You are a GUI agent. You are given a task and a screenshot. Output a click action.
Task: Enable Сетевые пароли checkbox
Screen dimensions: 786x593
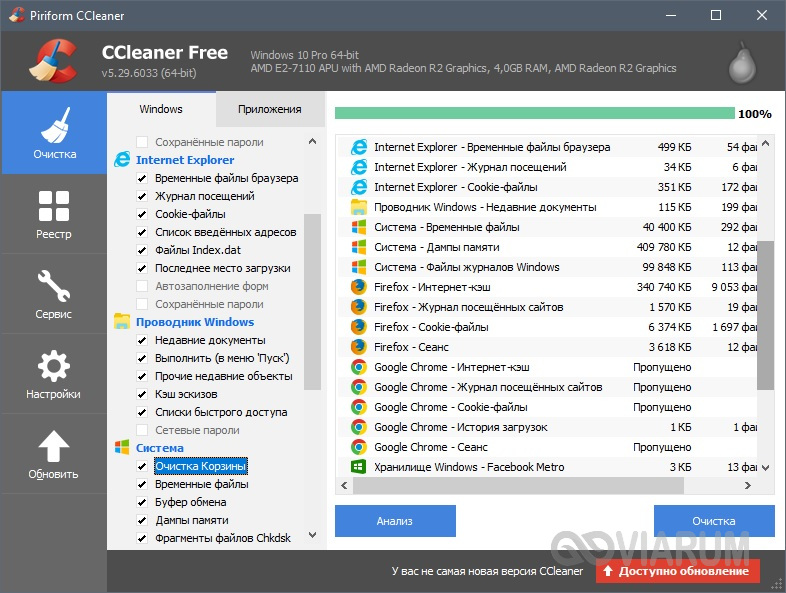pyautogui.click(x=142, y=430)
